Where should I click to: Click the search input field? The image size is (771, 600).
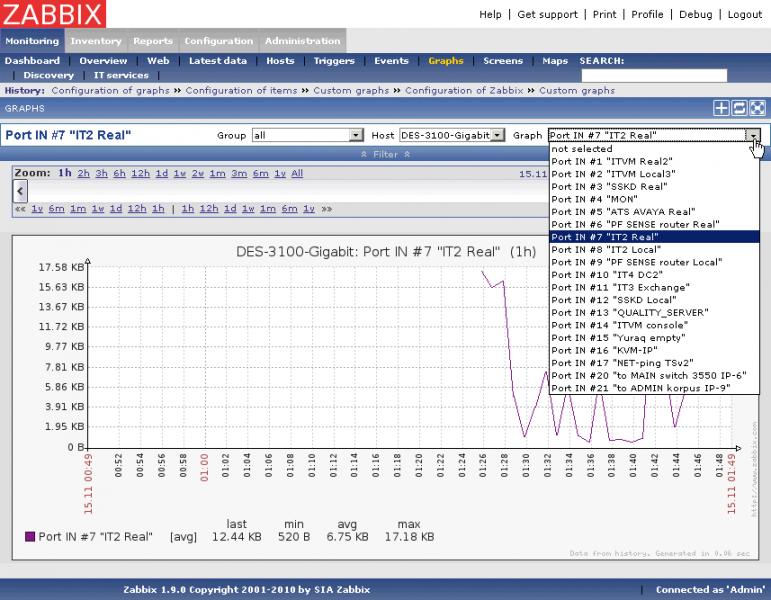point(654,75)
